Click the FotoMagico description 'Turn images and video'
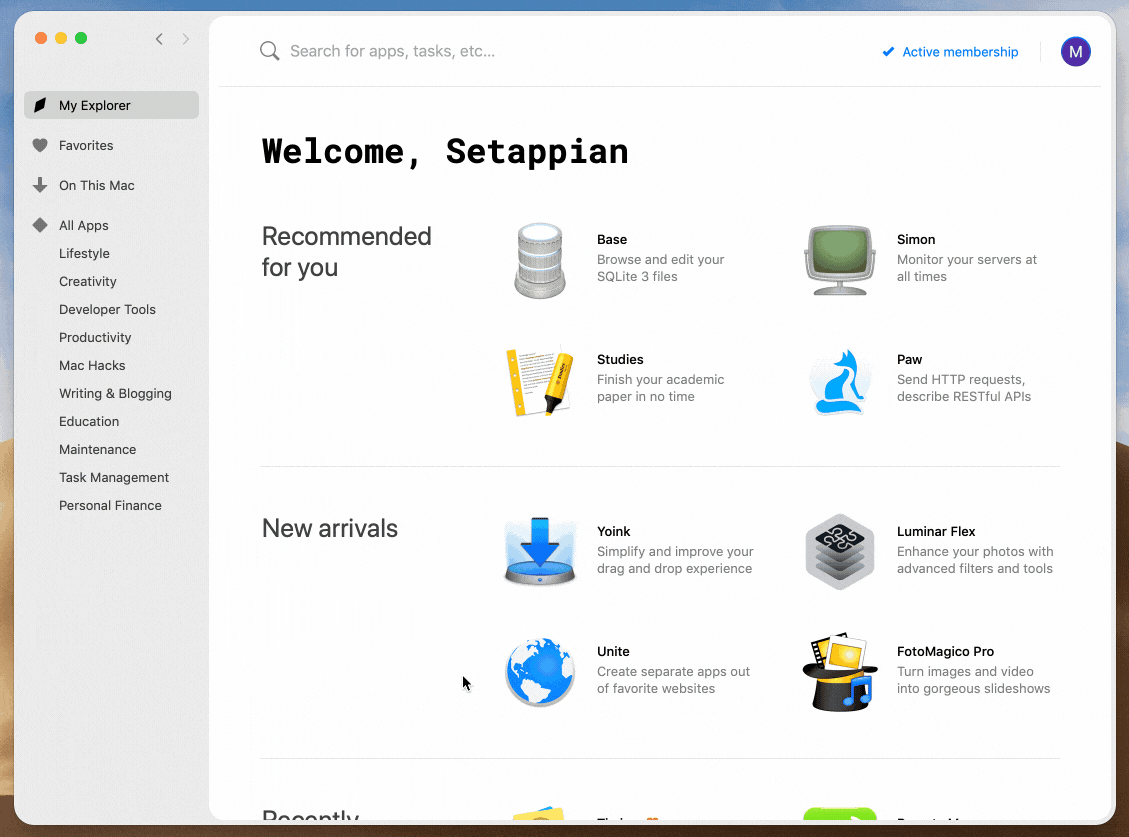This screenshot has width=1129, height=837. point(973,680)
